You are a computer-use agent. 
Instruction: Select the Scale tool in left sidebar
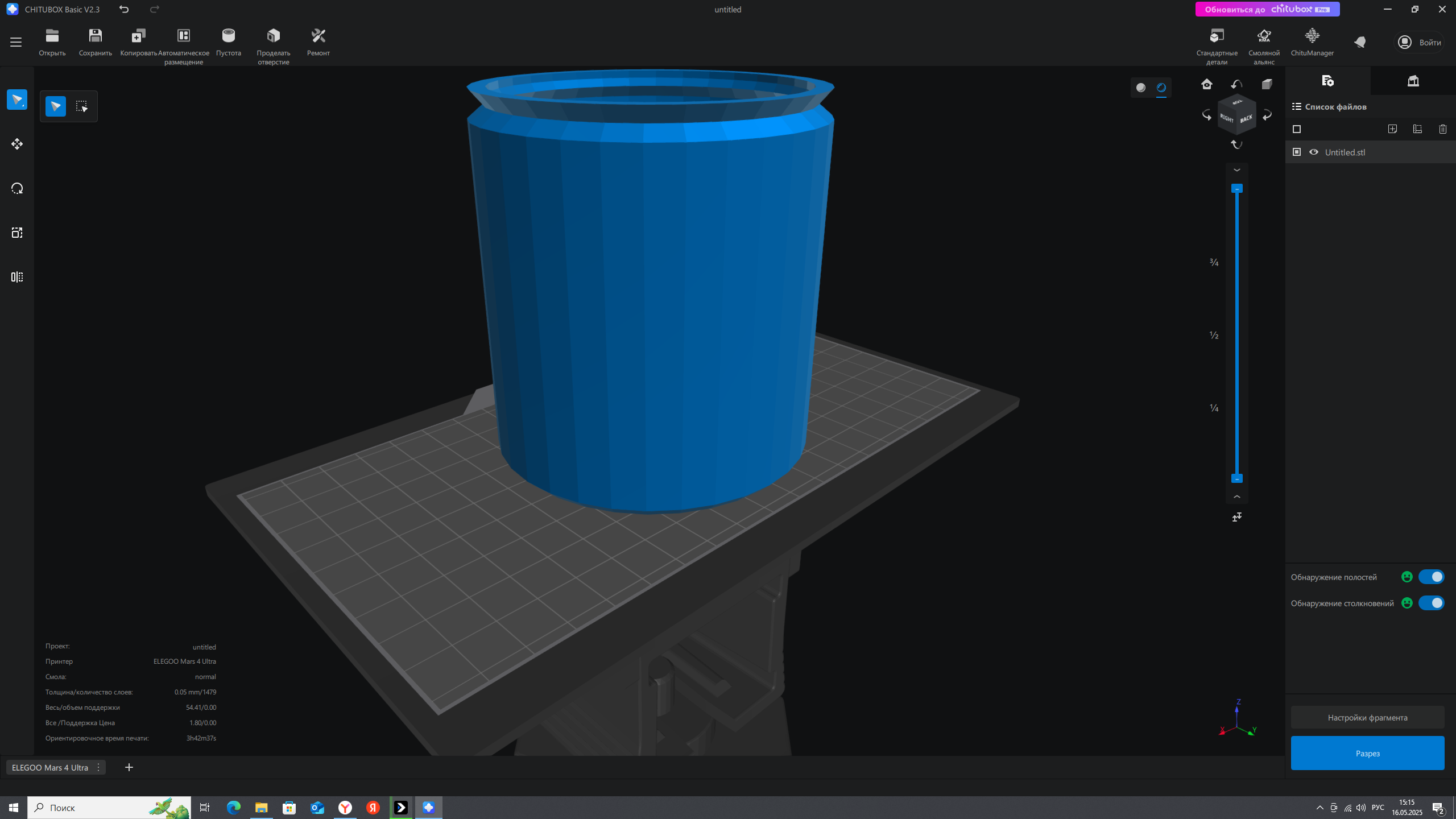coord(17,233)
